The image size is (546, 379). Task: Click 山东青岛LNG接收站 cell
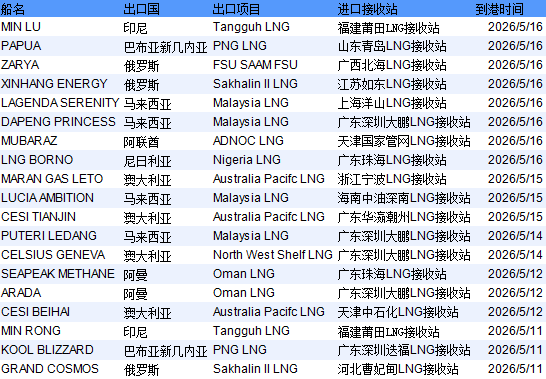pos(392,46)
